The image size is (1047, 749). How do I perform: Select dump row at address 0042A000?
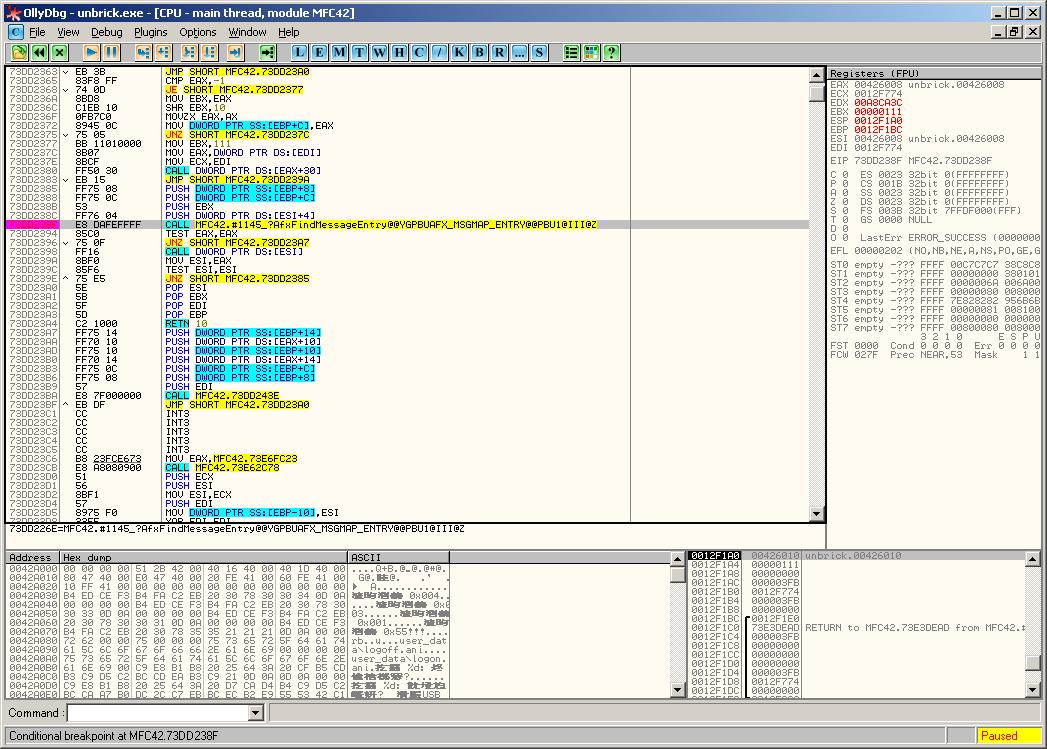coord(227,569)
